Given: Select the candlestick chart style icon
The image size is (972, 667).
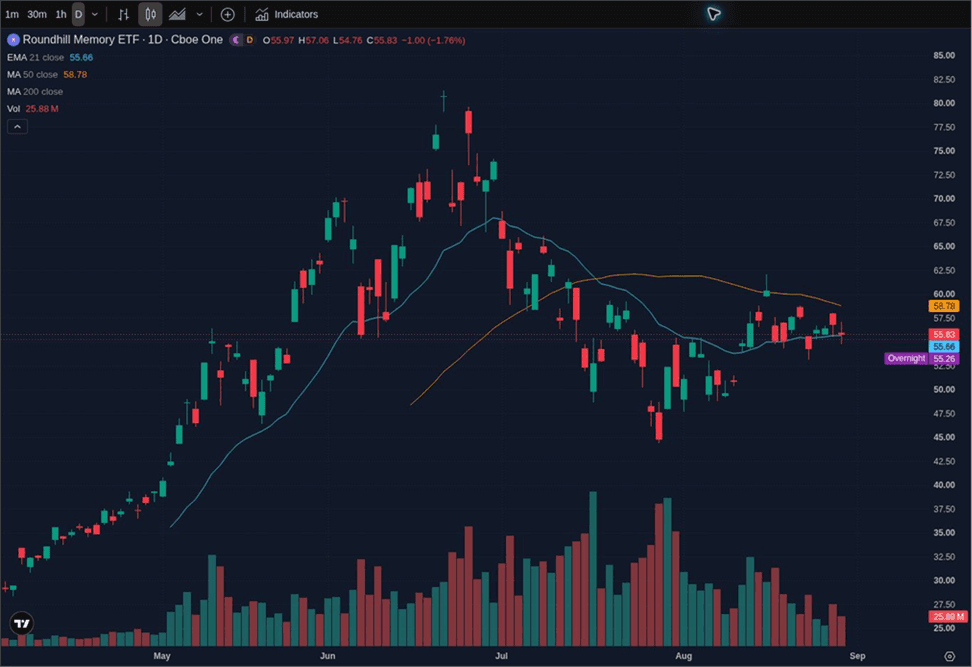Looking at the screenshot, I should pyautogui.click(x=150, y=14).
